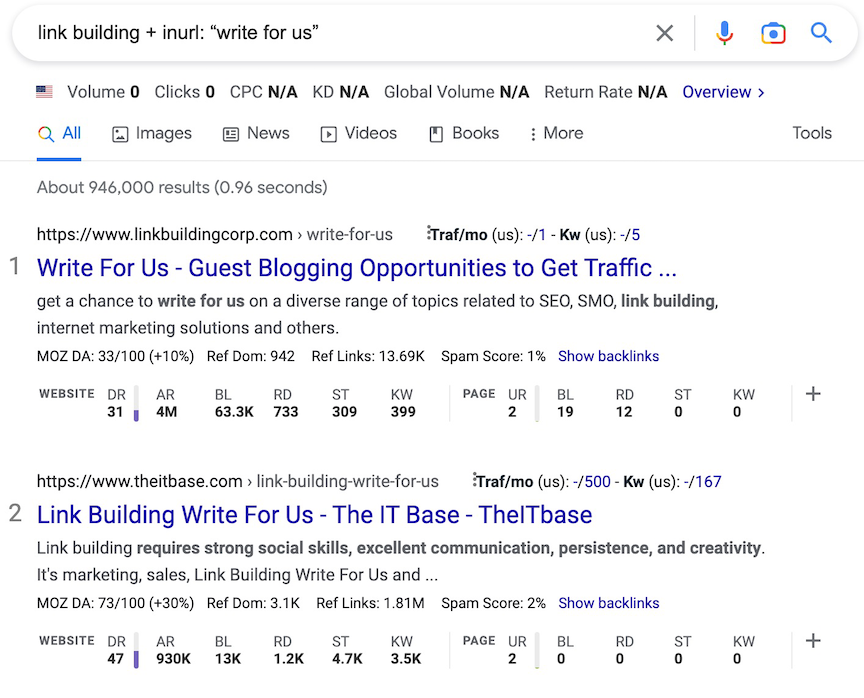Click the DR rating bar for linkbuildingcorp

click(136, 404)
